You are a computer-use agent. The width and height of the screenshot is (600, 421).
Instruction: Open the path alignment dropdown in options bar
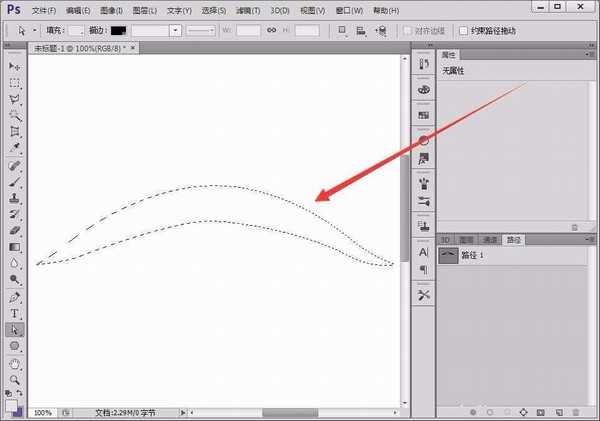point(360,31)
